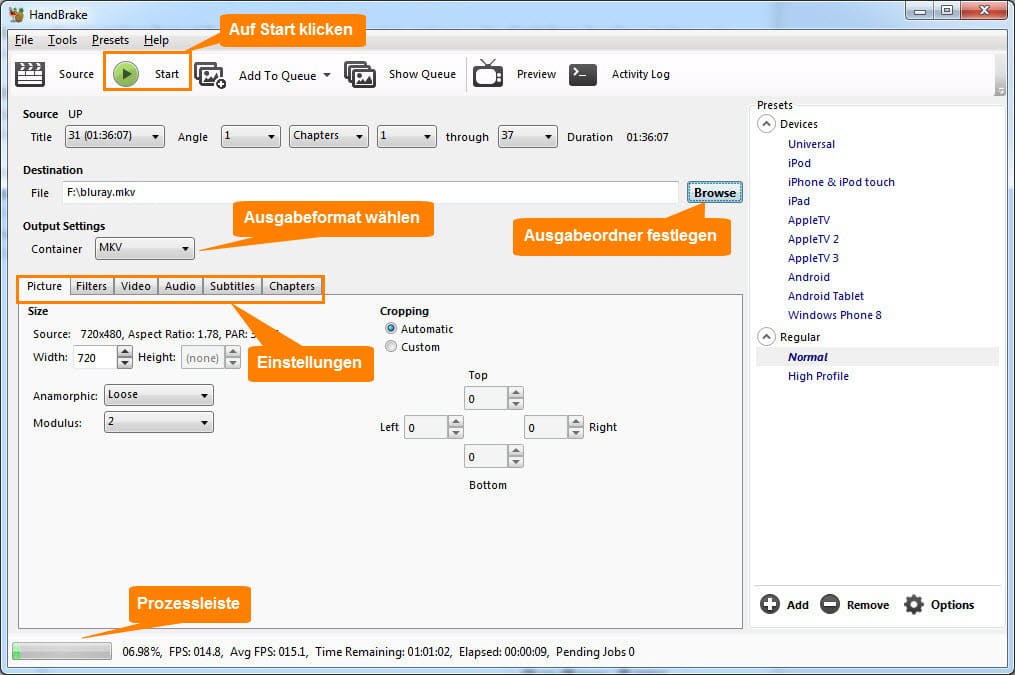The image size is (1015, 675).
Task: Increase the Top crop value
Action: click(x=515, y=393)
